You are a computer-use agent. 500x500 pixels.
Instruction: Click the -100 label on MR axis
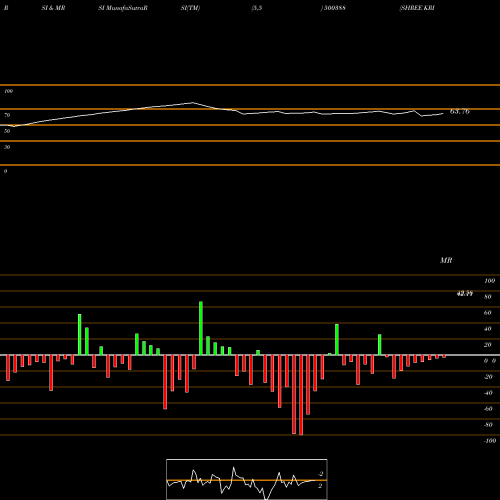(x=490, y=441)
